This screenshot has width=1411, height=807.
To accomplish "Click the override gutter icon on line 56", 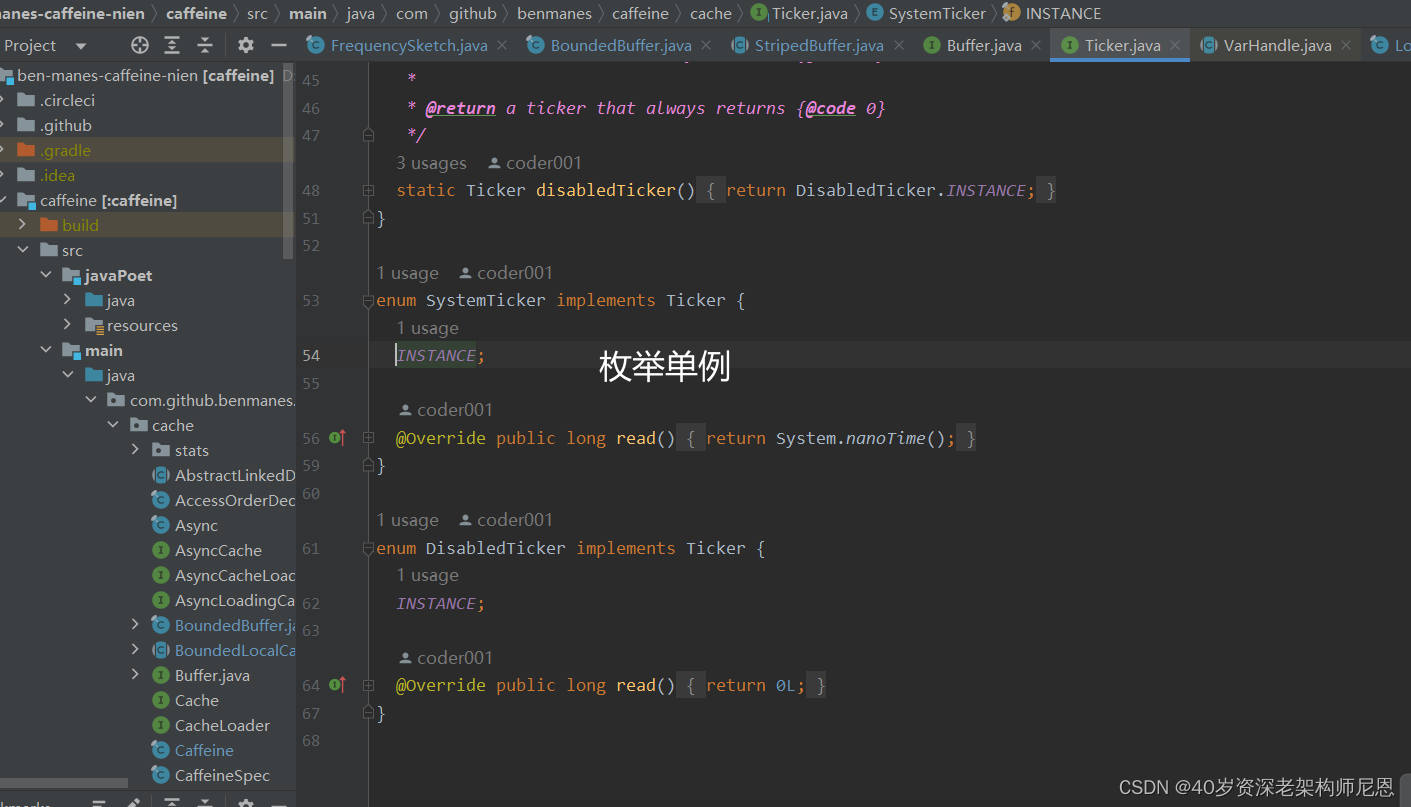I will click(x=338, y=437).
